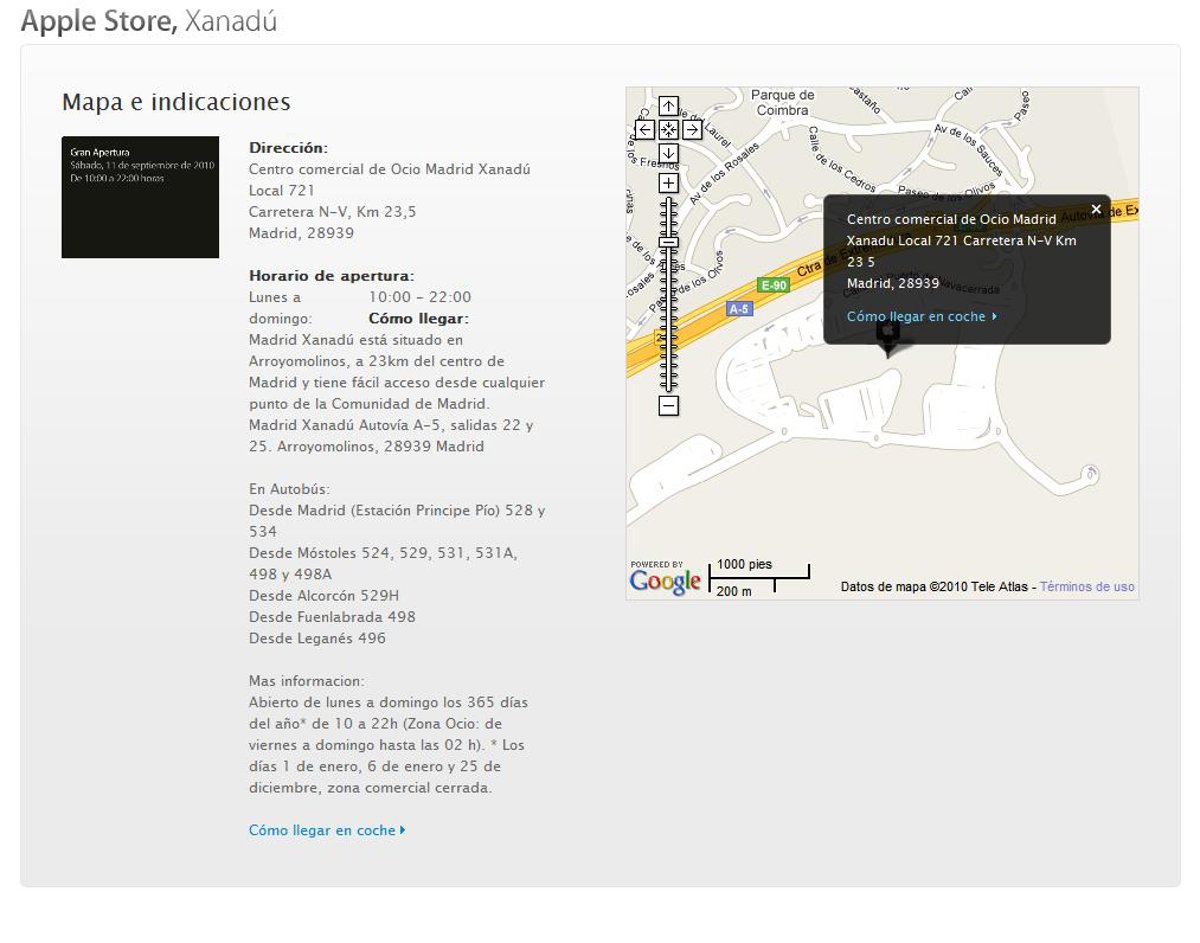The height and width of the screenshot is (943, 1200).
Task: Click the map scale bar showing 200 m
Action: pos(758,581)
